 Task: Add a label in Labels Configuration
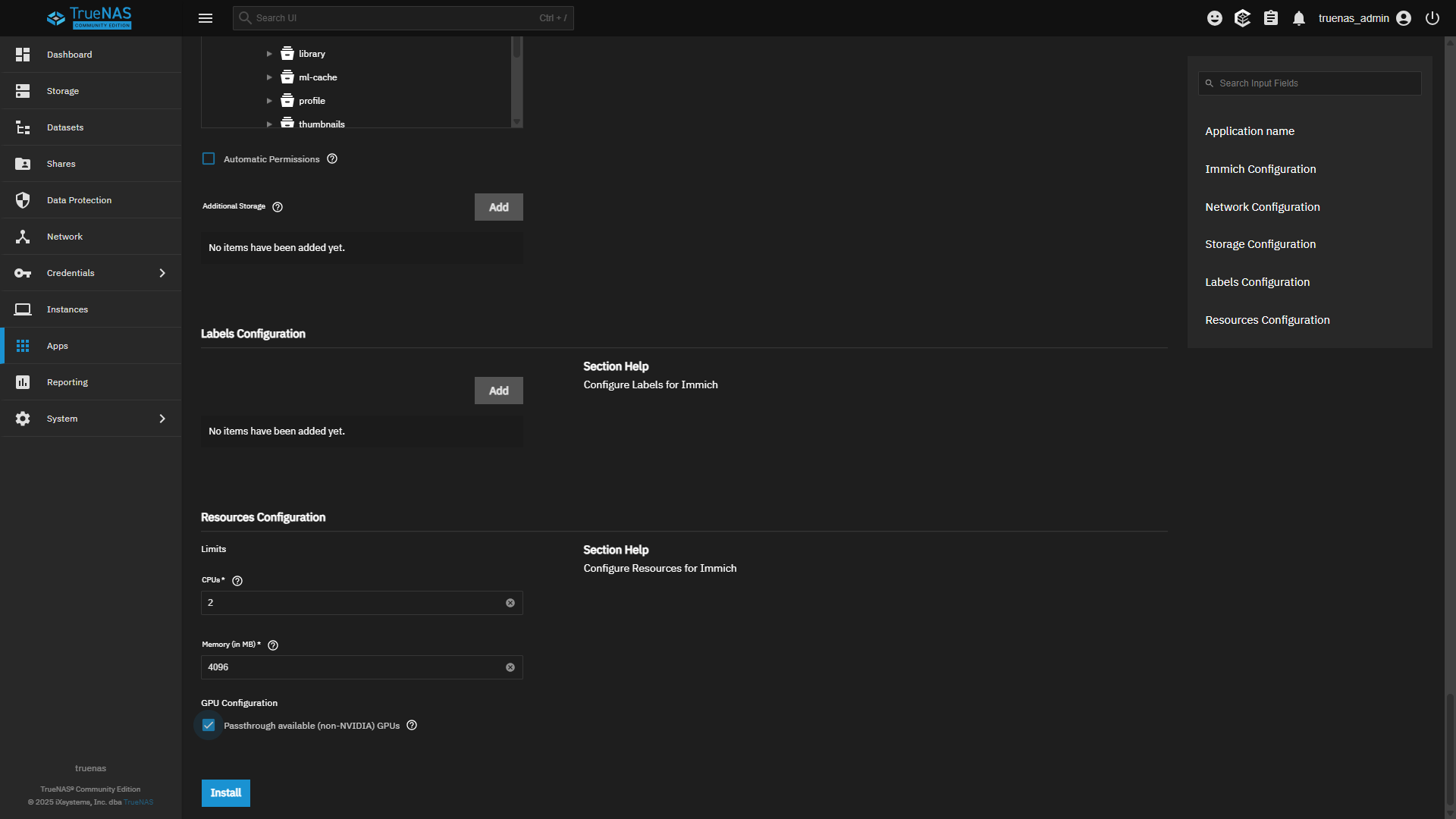(x=498, y=391)
